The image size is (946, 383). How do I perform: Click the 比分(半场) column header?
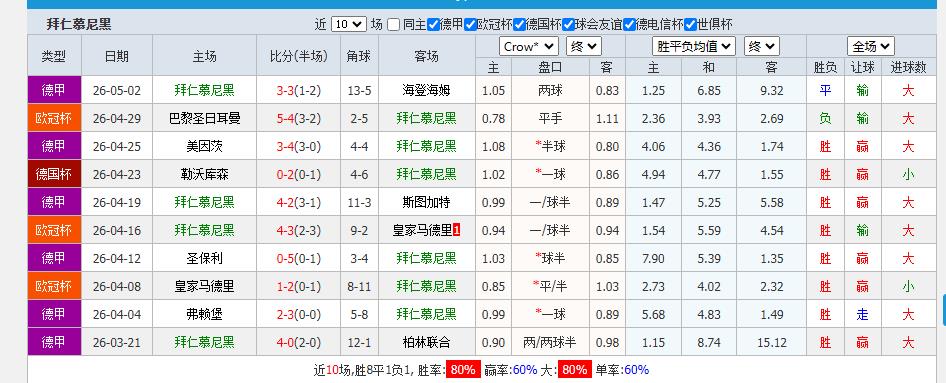299,57
